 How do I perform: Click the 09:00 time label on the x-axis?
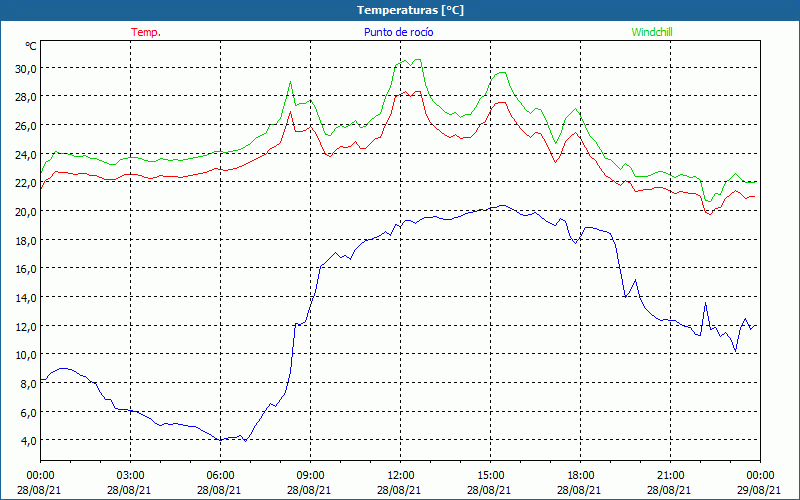pyautogui.click(x=310, y=476)
